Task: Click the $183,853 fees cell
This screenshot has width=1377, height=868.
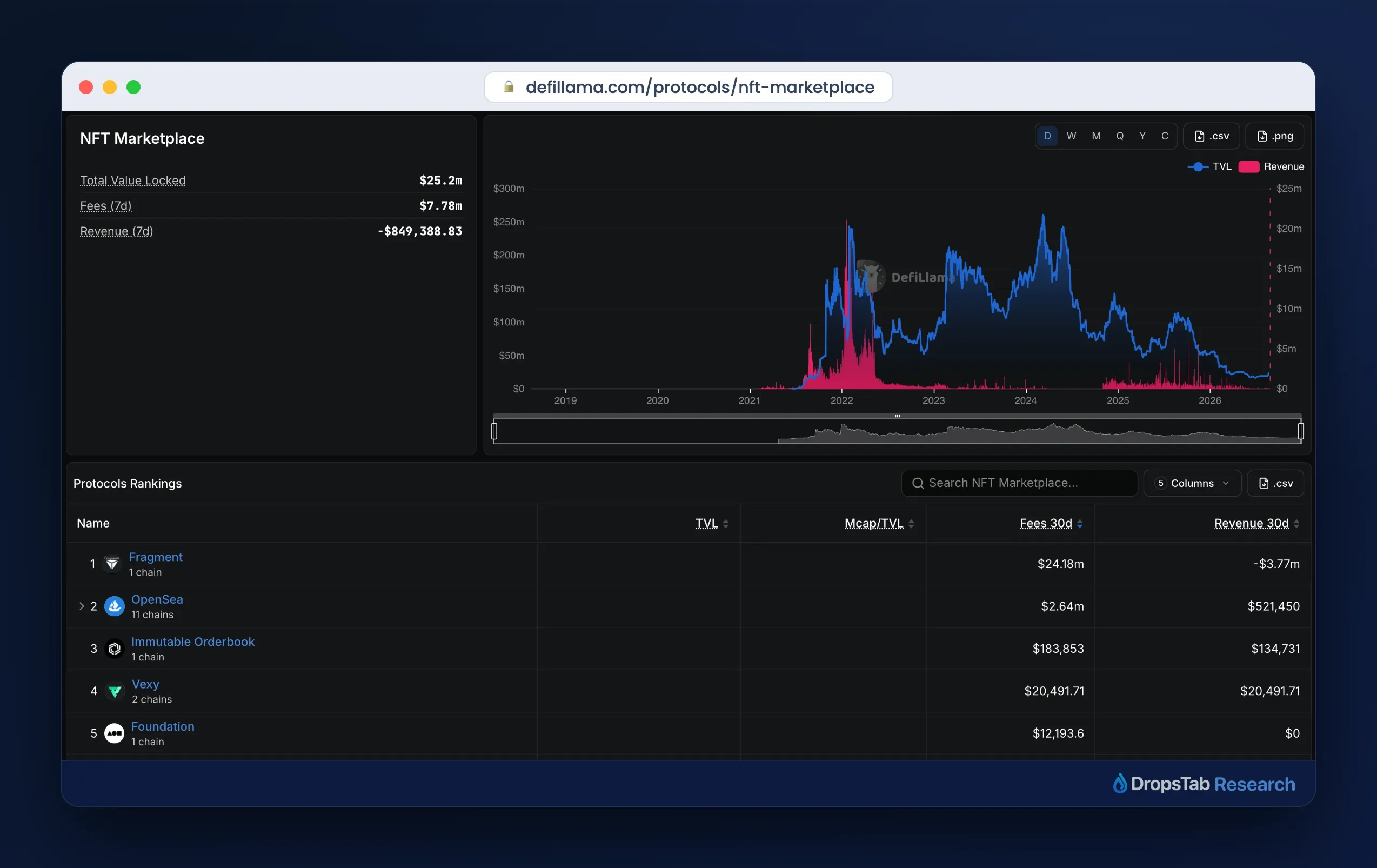Action: point(1058,649)
